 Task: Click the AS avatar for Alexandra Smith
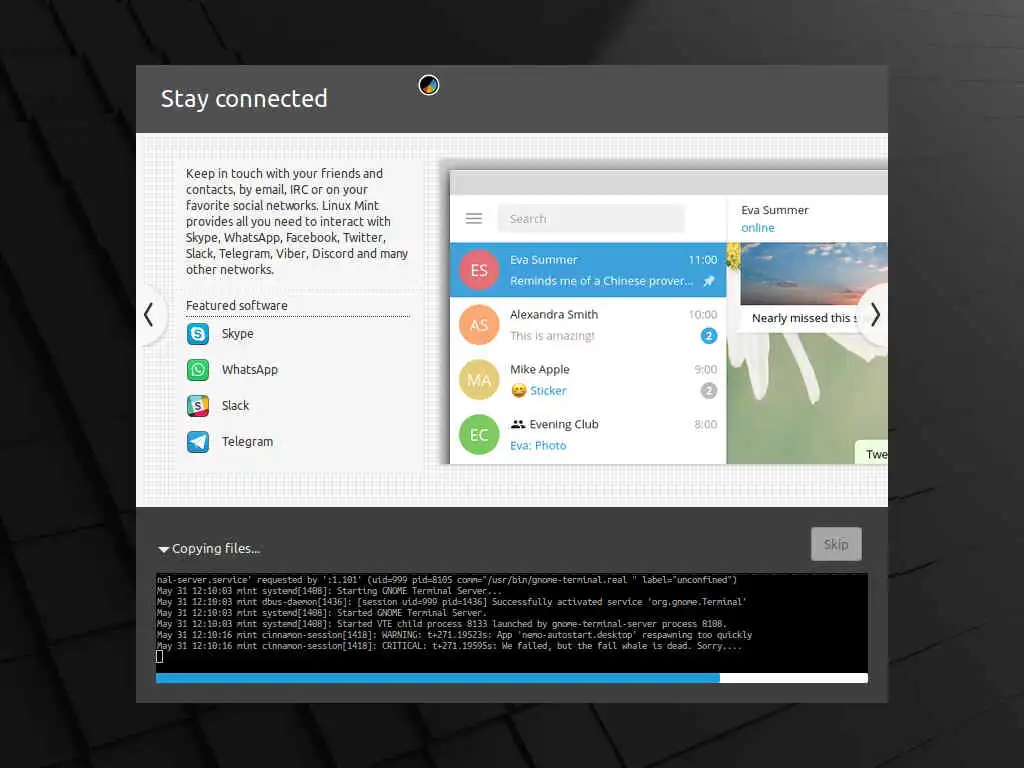click(479, 325)
